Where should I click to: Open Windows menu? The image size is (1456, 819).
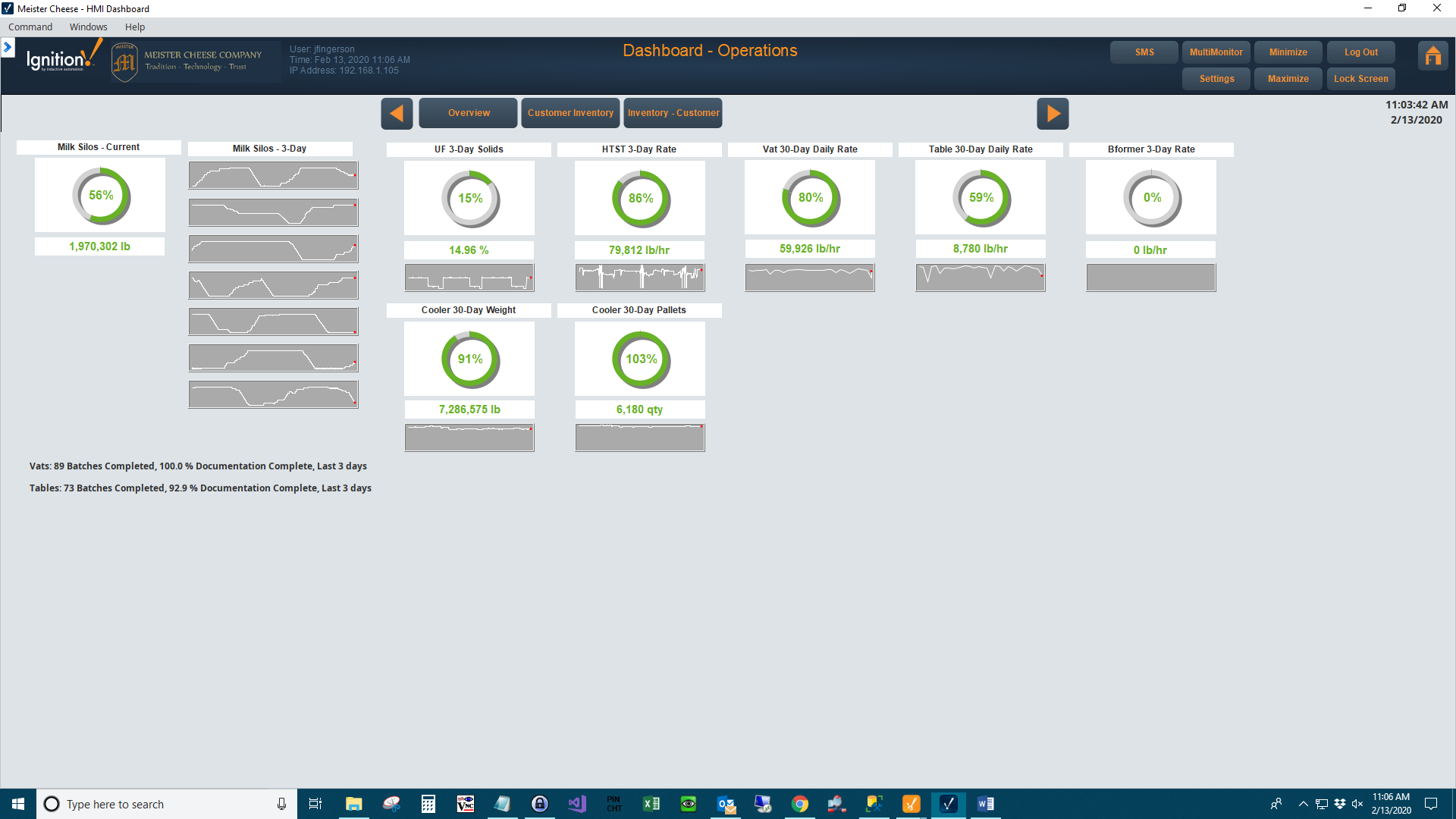88,27
